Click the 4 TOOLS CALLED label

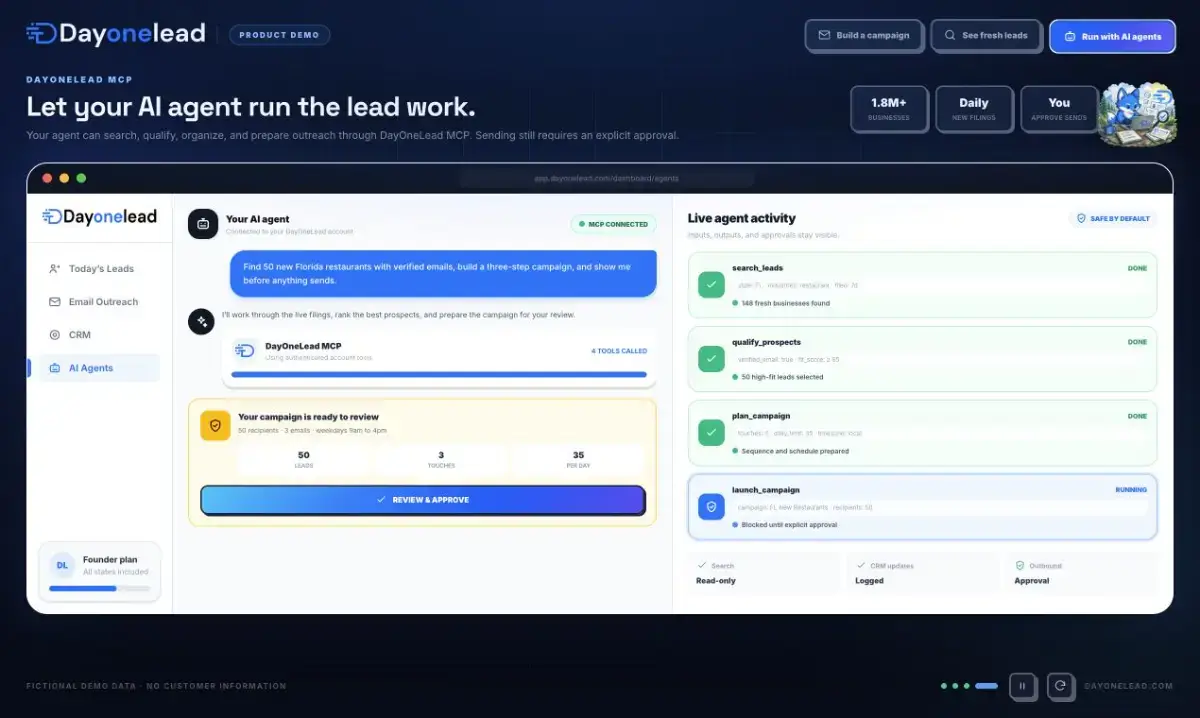[x=619, y=351]
